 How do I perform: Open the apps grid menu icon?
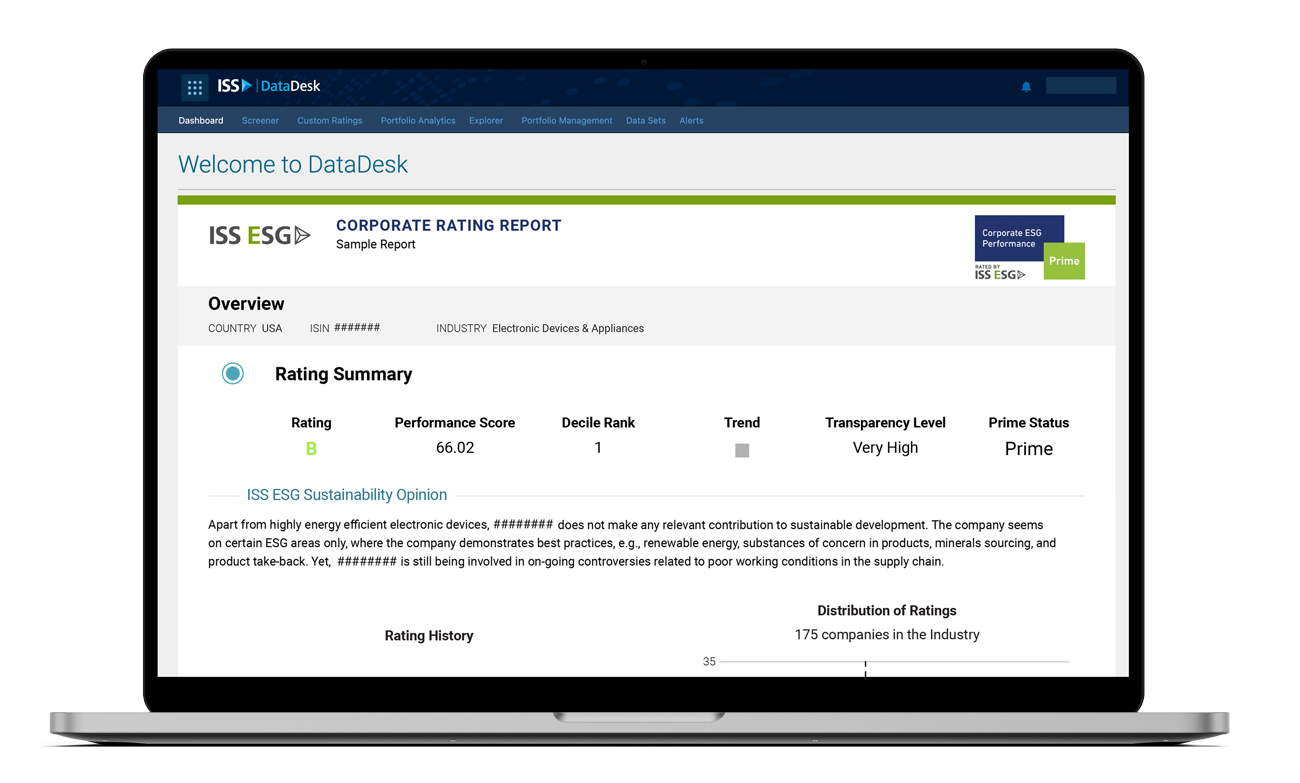tap(195, 87)
